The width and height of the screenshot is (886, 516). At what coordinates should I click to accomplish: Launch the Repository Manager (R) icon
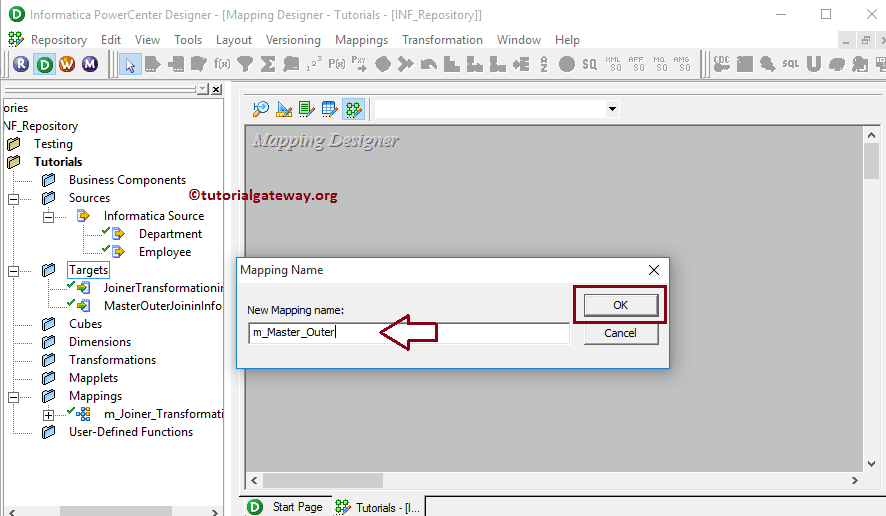tap(21, 64)
